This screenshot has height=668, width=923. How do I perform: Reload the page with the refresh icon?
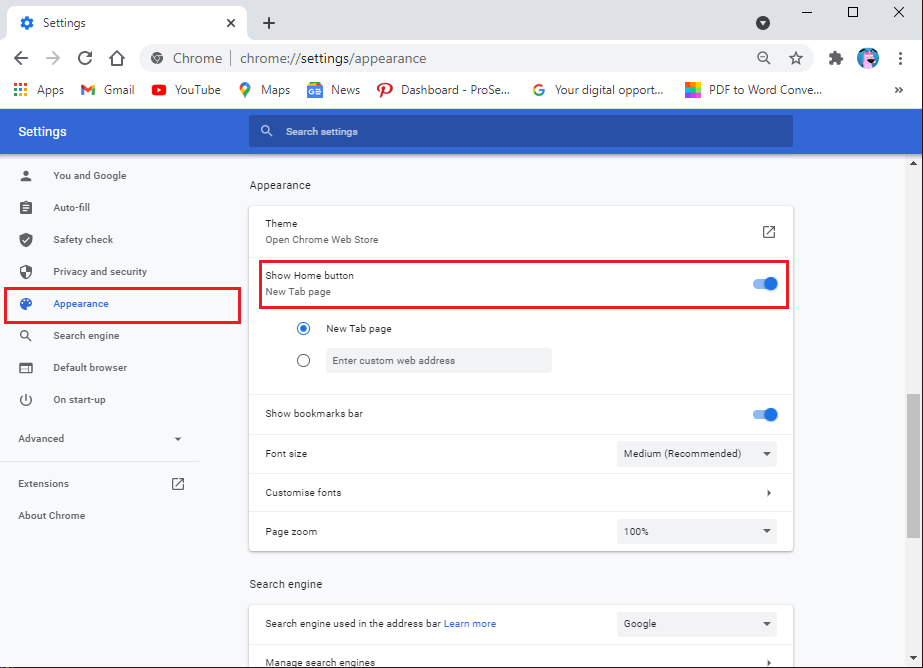coord(85,58)
